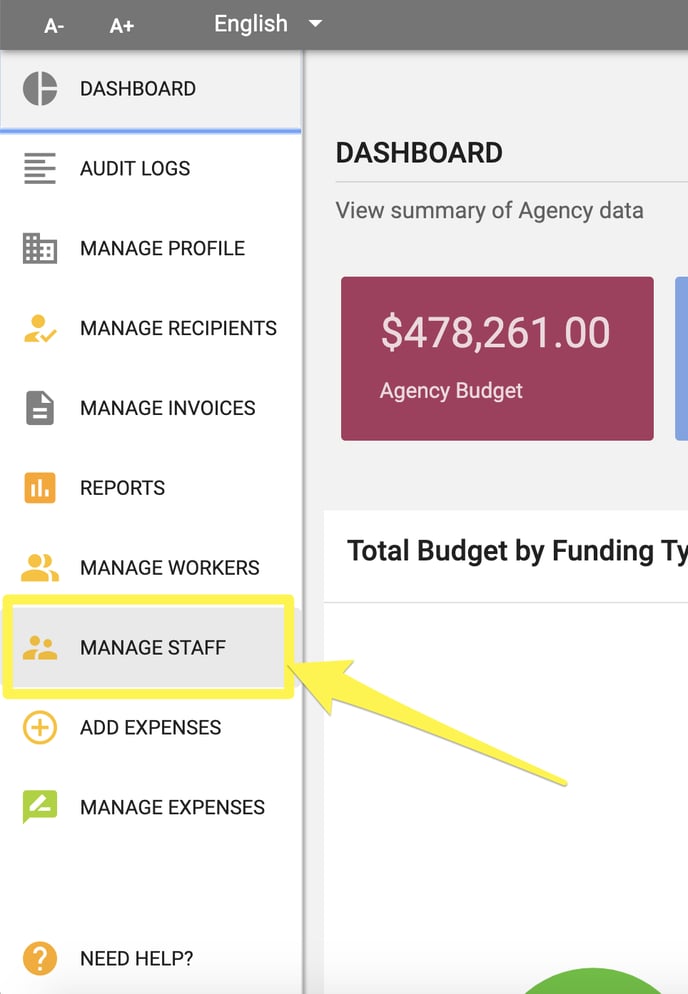Click the Reports bar chart icon
The height and width of the screenshot is (994, 688).
pyautogui.click(x=40, y=487)
